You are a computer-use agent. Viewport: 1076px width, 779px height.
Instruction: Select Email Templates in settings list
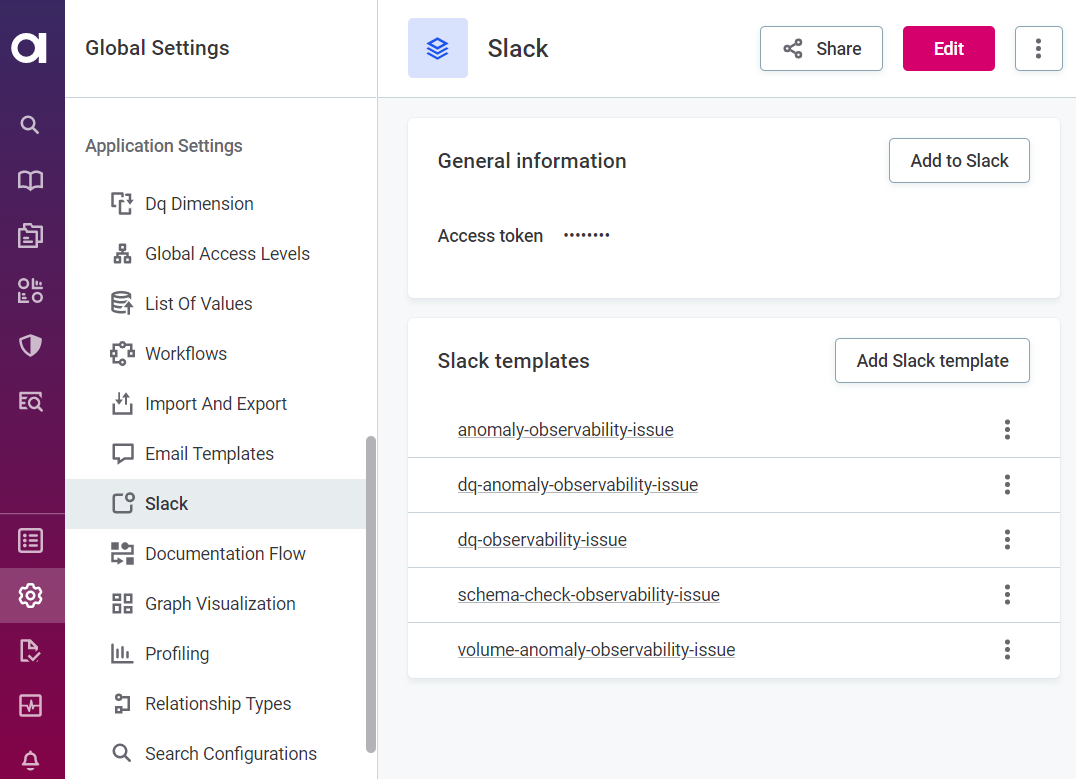click(x=209, y=454)
